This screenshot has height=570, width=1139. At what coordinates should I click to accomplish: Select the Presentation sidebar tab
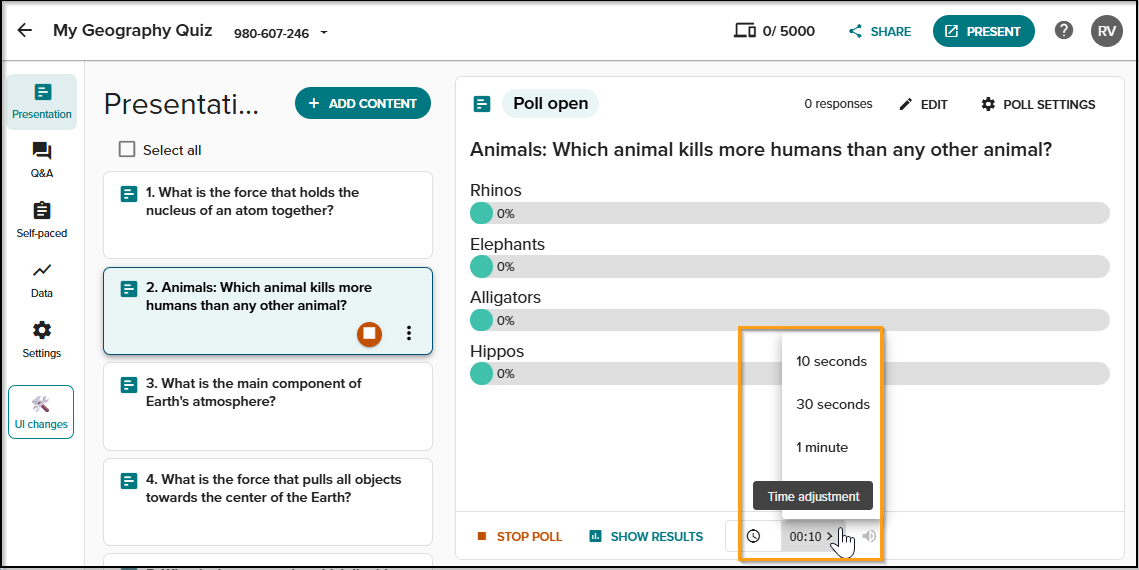pos(41,102)
